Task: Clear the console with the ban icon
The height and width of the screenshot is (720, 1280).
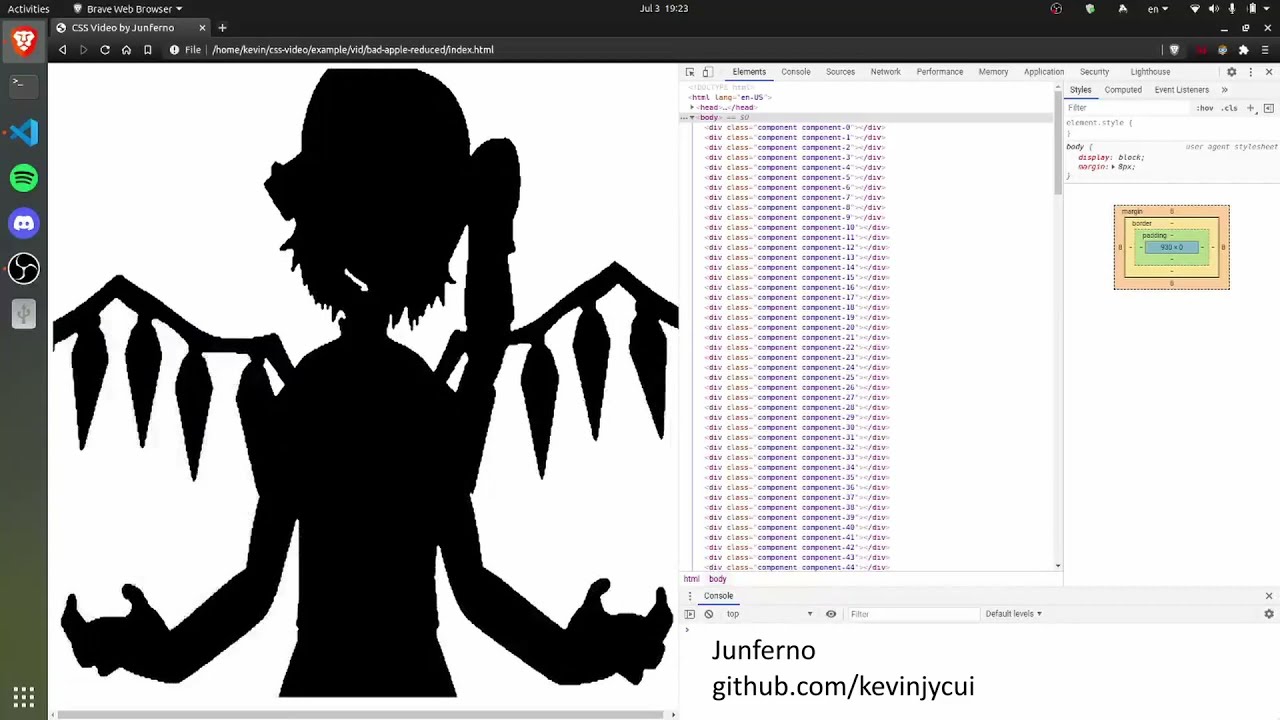Action: [x=708, y=614]
